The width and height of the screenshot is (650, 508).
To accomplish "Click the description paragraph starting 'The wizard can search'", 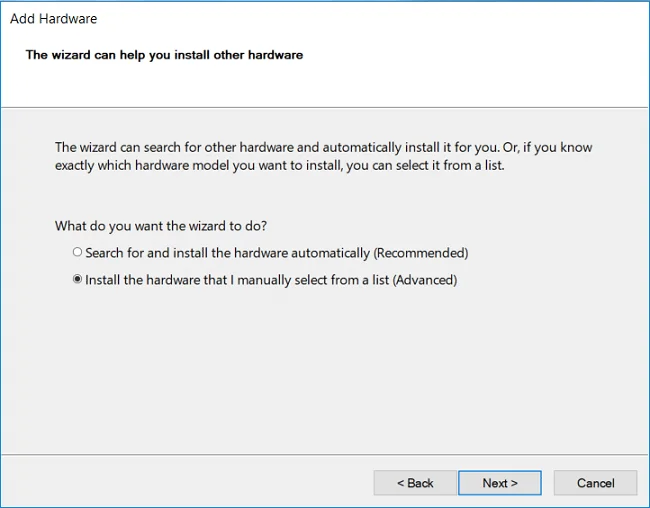I will (323, 156).
